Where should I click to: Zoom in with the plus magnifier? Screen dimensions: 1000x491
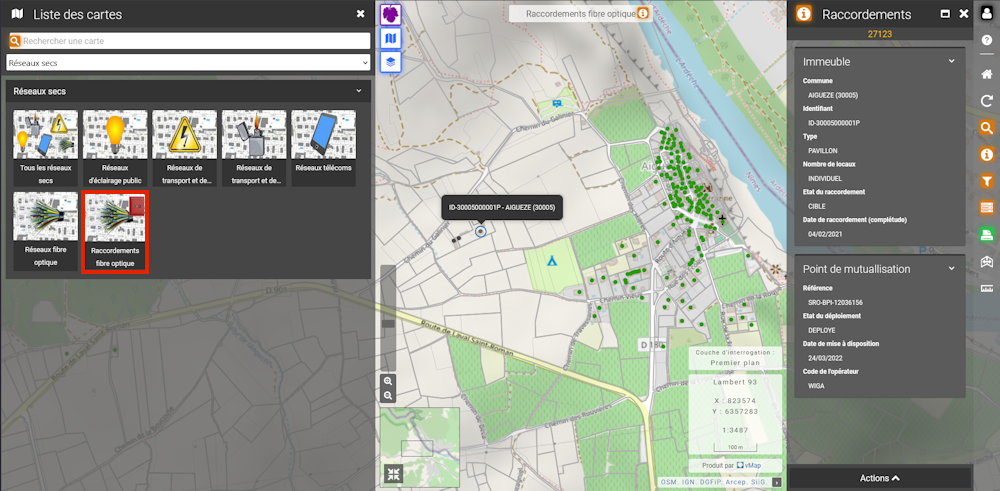pos(388,381)
